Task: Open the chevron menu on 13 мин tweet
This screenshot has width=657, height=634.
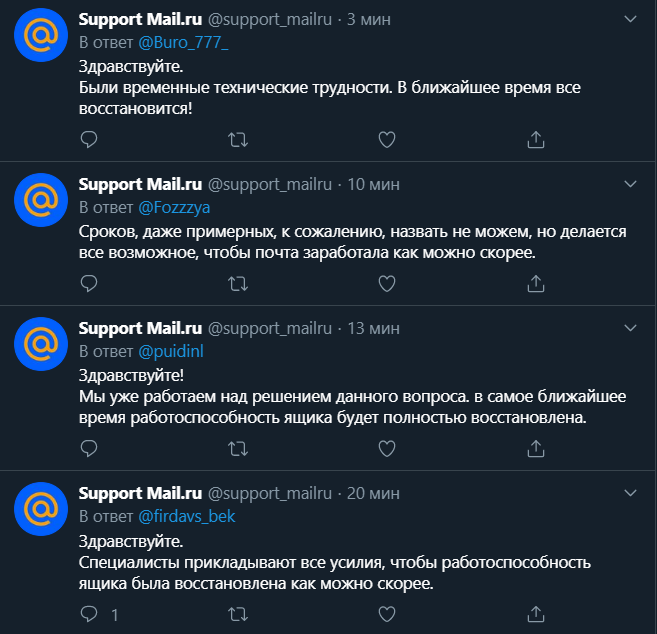Action: (630, 328)
